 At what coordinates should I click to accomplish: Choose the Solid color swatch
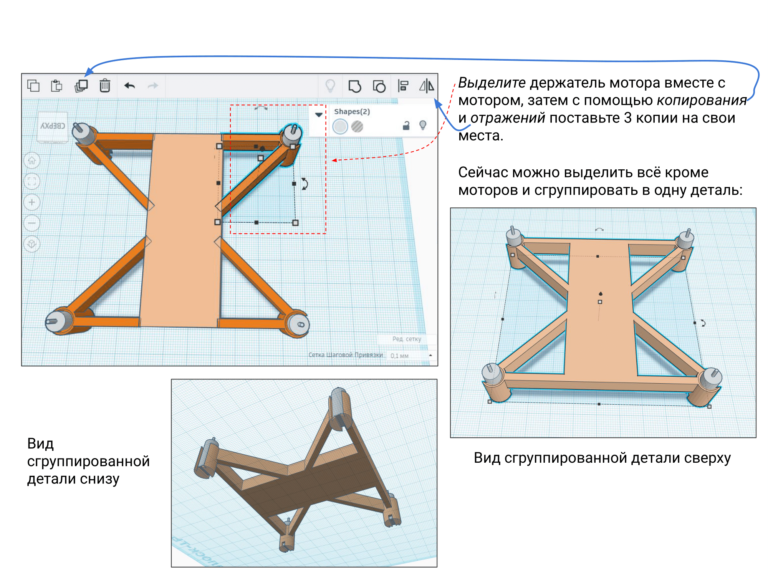point(340,127)
